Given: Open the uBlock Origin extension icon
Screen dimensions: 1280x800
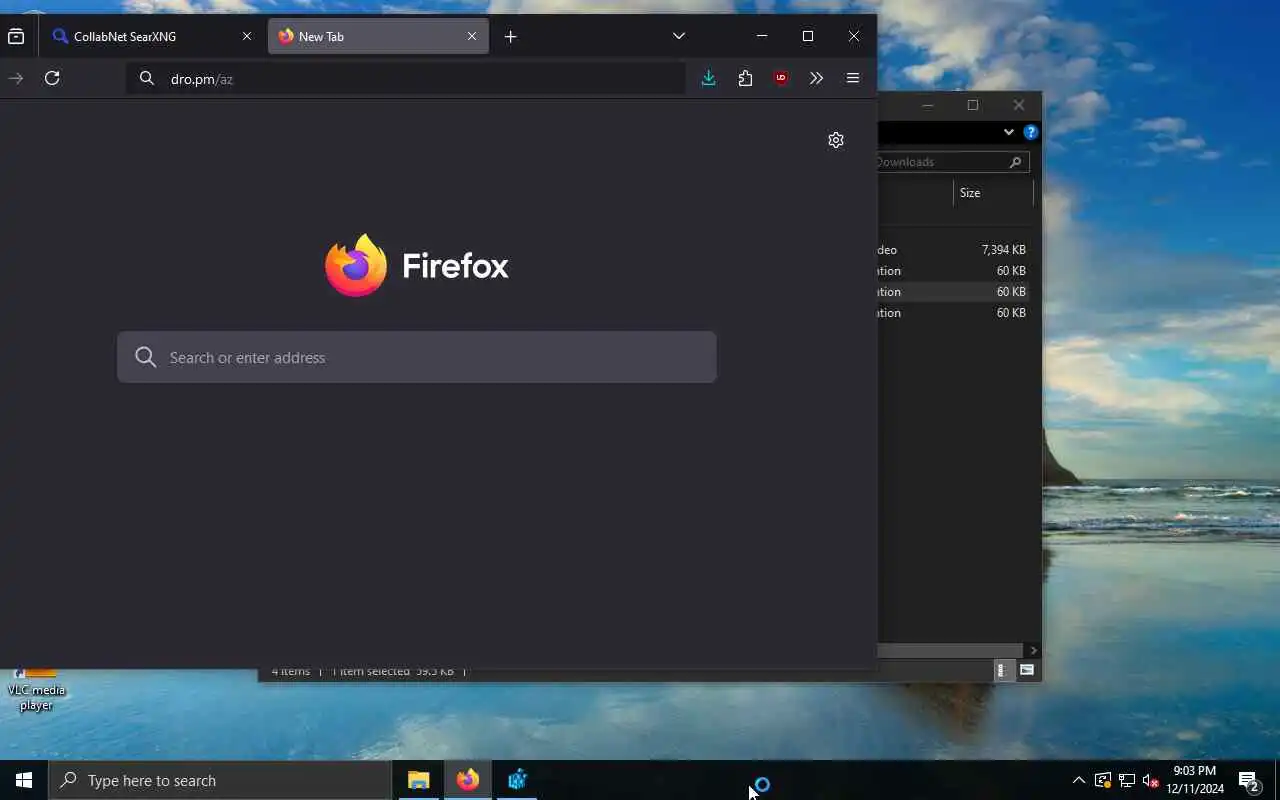Looking at the screenshot, I should tap(781, 78).
